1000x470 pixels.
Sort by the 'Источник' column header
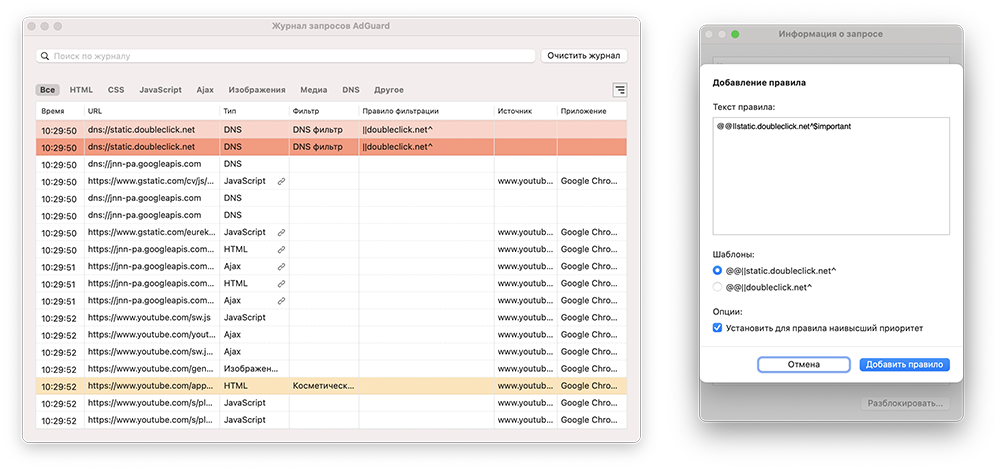pos(526,111)
